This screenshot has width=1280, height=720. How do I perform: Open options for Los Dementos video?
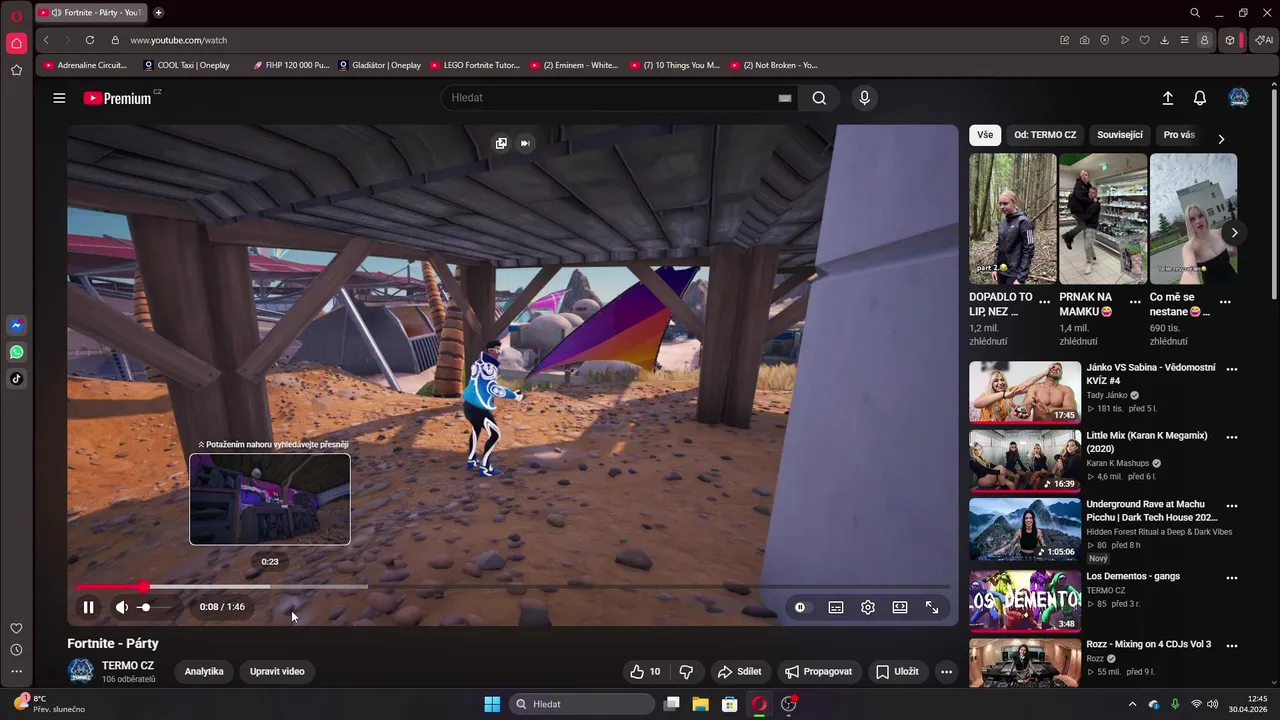click(x=1232, y=578)
